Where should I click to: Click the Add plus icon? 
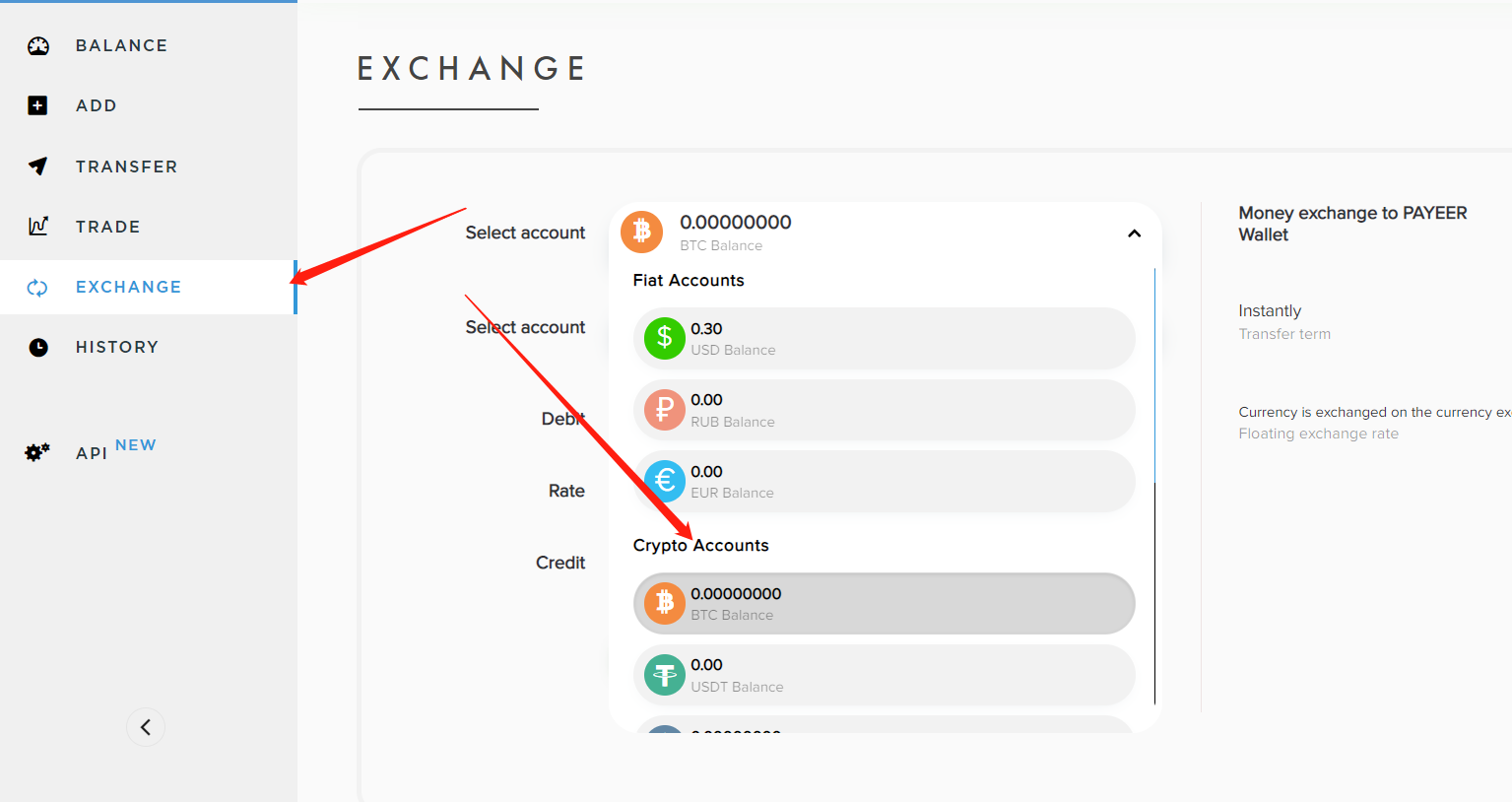37,105
